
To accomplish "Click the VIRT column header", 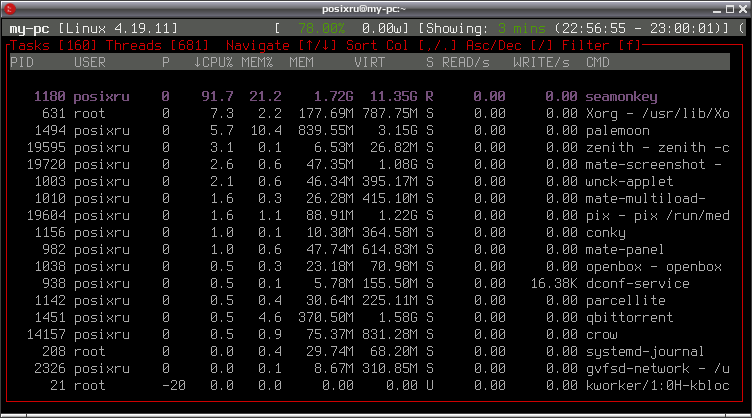I will click(x=369, y=62).
